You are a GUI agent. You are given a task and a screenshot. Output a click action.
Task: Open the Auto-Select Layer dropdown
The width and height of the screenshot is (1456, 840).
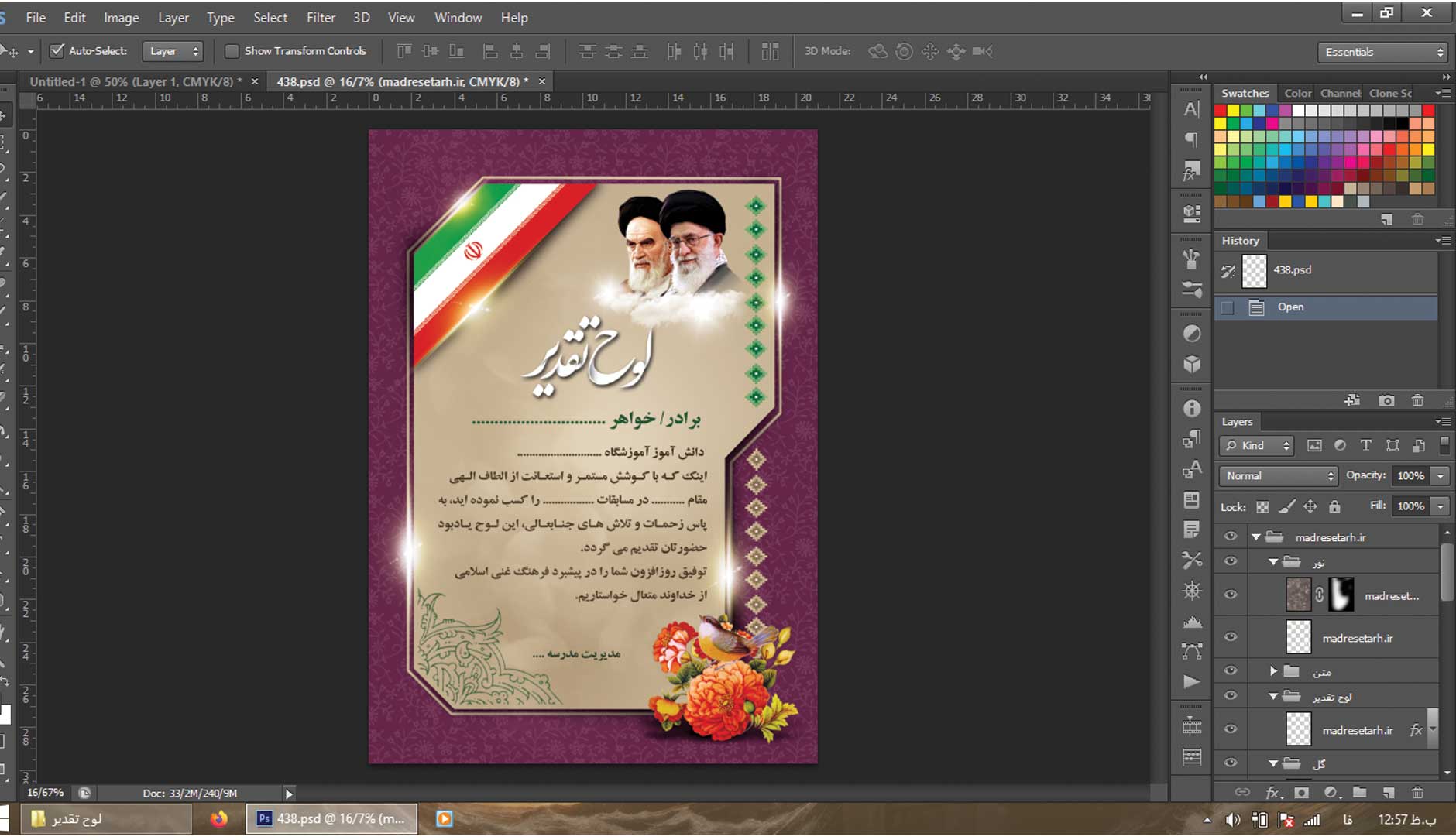[173, 51]
